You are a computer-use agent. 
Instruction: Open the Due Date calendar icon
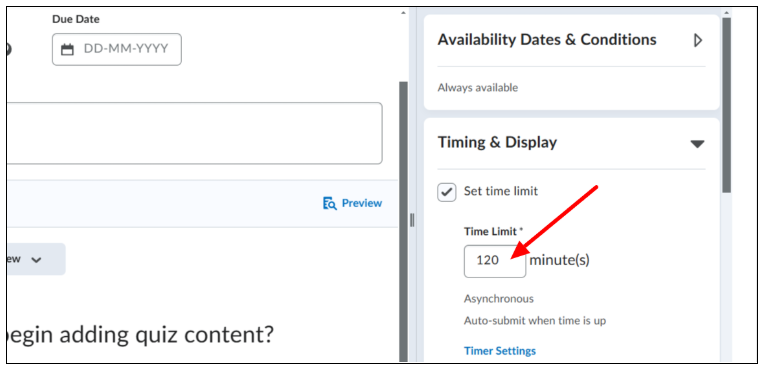click(x=67, y=49)
